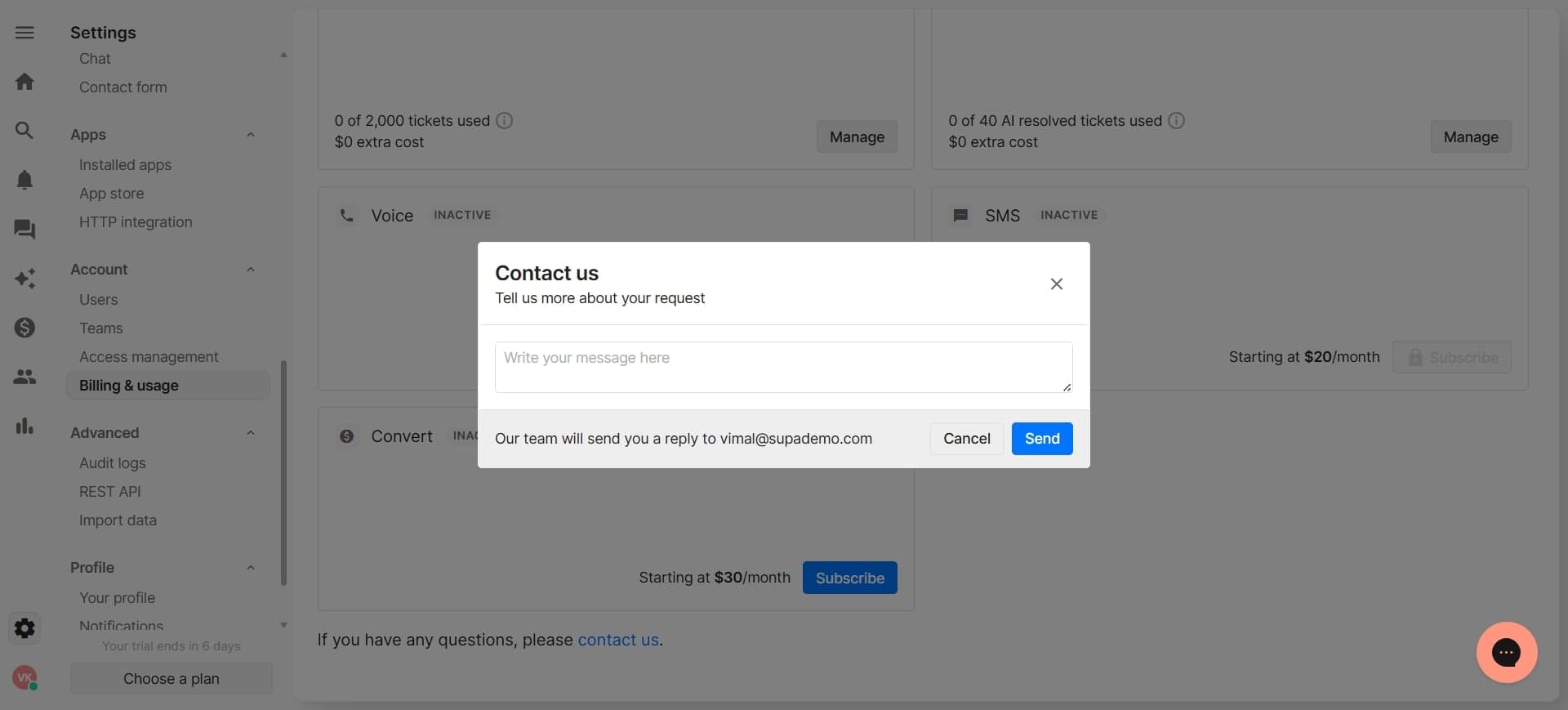
Task: Collapse the Profile section
Action: pyautogui.click(x=251, y=568)
